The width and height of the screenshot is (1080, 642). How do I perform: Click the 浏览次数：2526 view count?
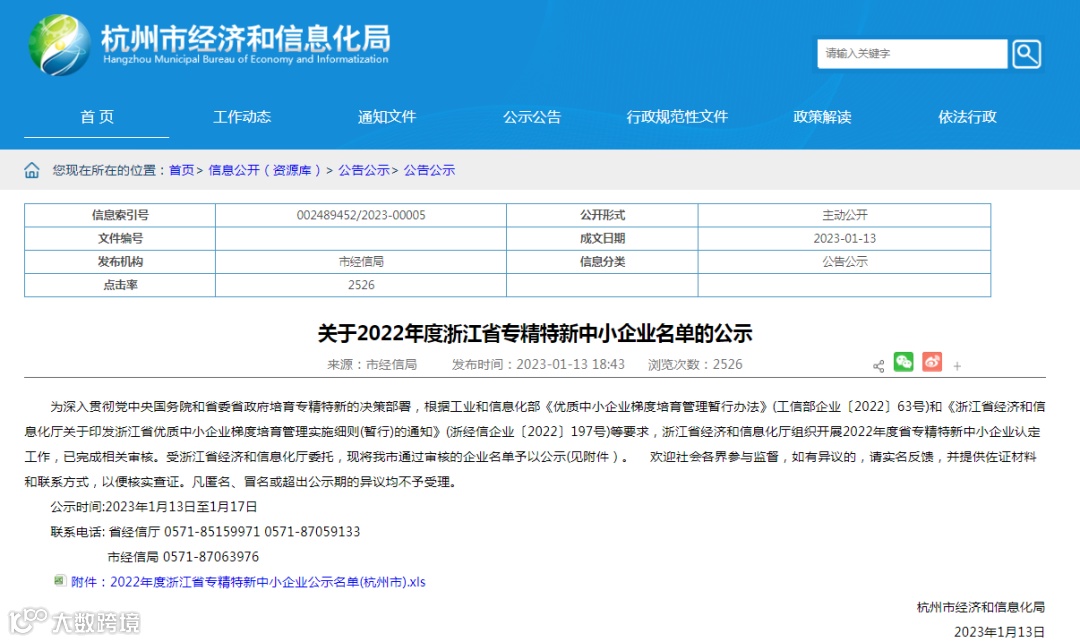tap(695, 364)
